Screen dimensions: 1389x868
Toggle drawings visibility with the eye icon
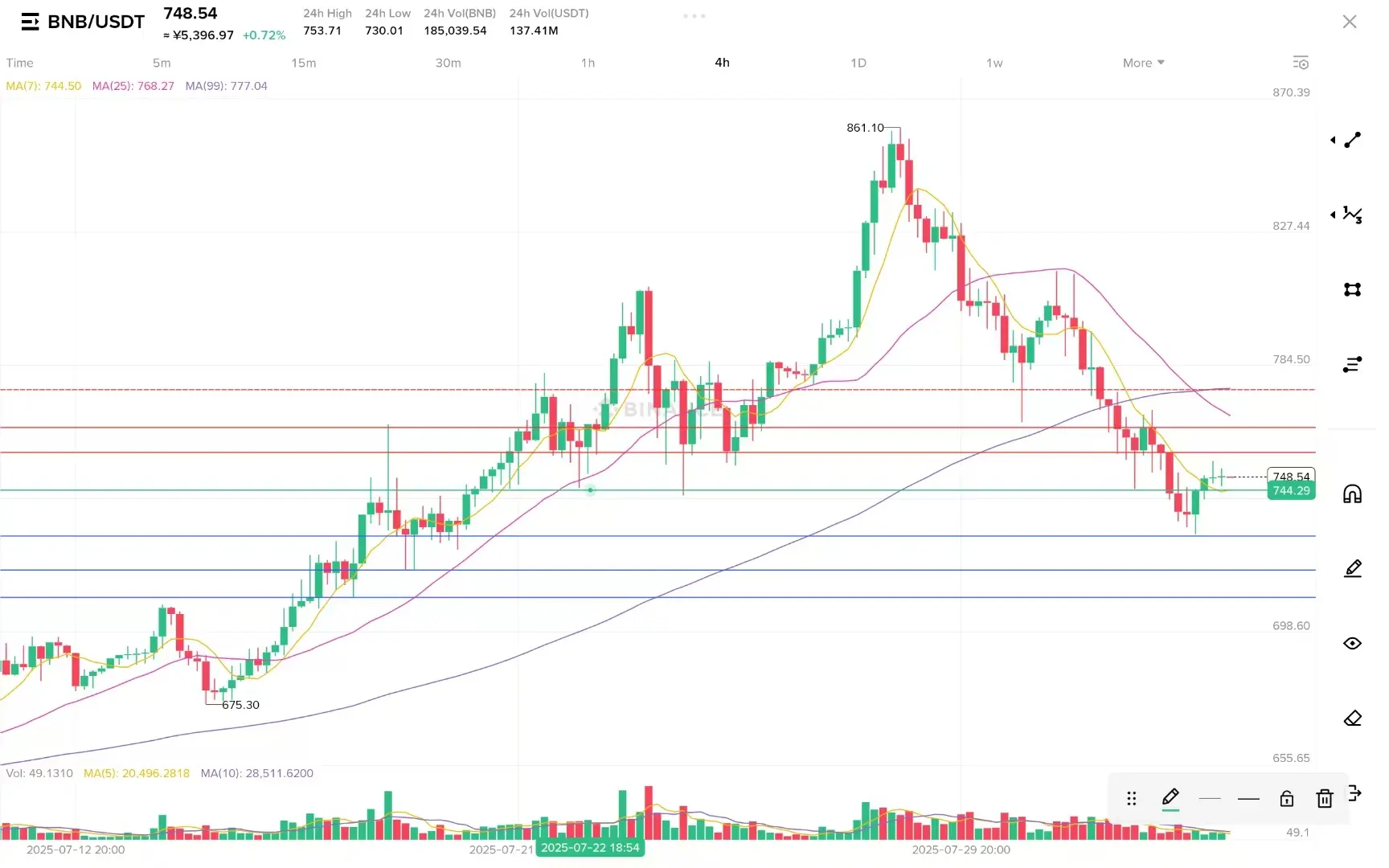(1353, 643)
